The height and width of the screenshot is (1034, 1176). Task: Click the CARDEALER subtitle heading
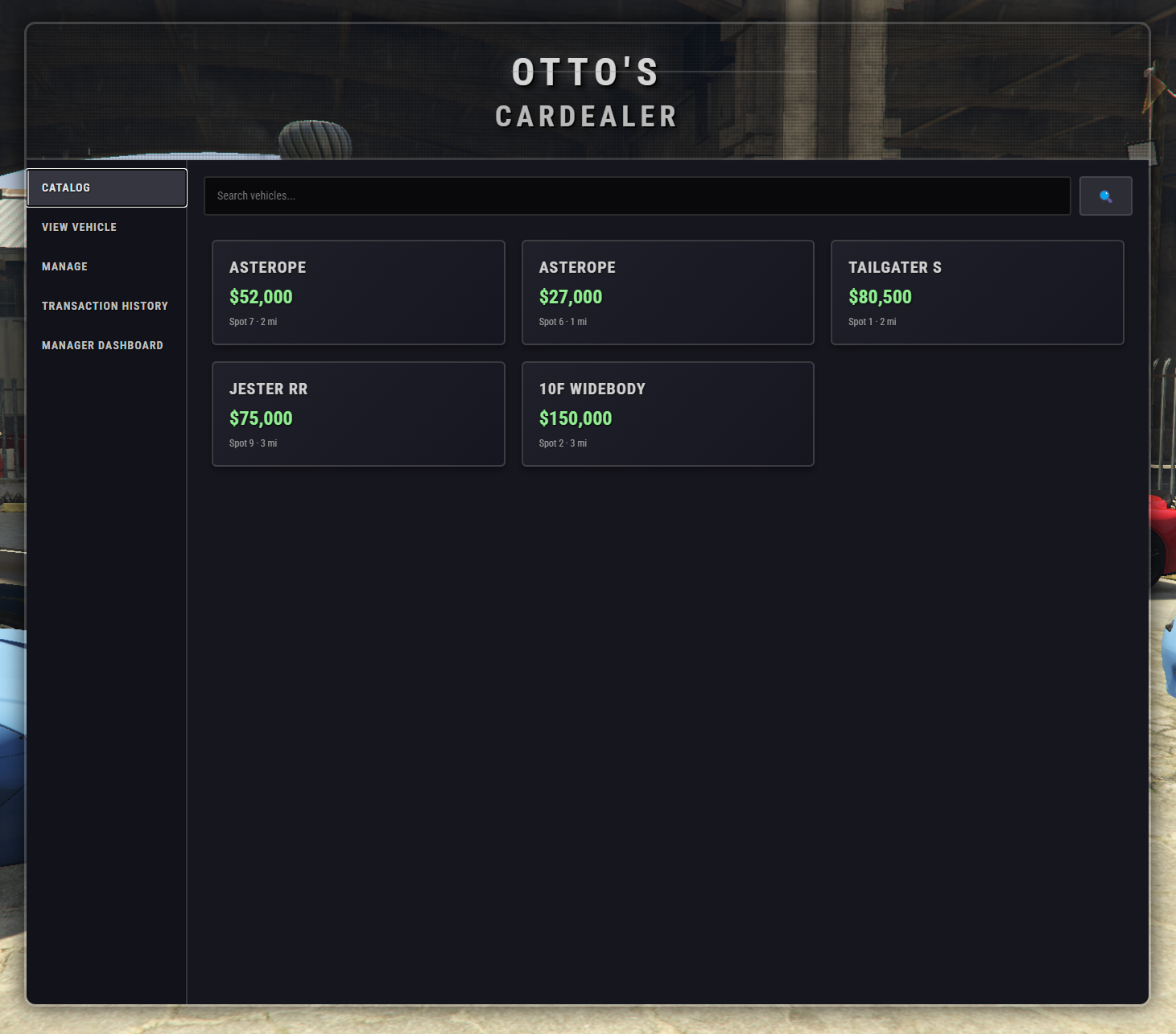(x=587, y=117)
